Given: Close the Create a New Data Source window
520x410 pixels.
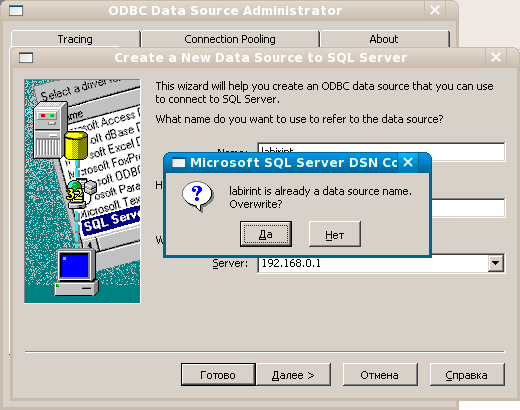Looking at the screenshot, I should tap(496, 57).
